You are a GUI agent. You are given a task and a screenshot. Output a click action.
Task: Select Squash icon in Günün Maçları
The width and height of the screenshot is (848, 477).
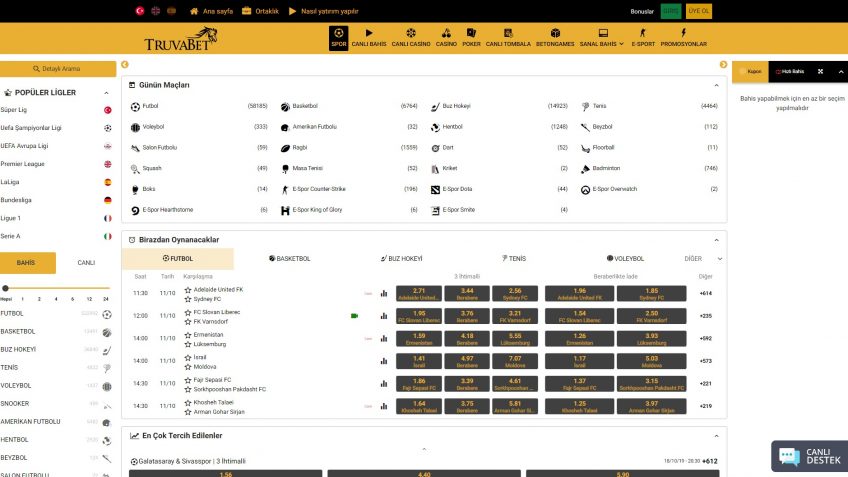(x=135, y=169)
